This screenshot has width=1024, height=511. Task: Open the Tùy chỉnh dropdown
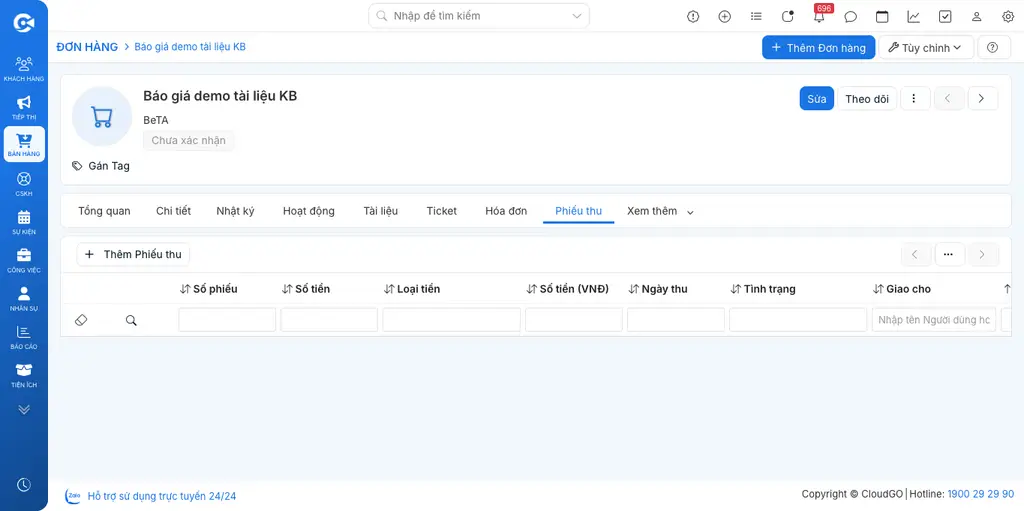point(926,47)
